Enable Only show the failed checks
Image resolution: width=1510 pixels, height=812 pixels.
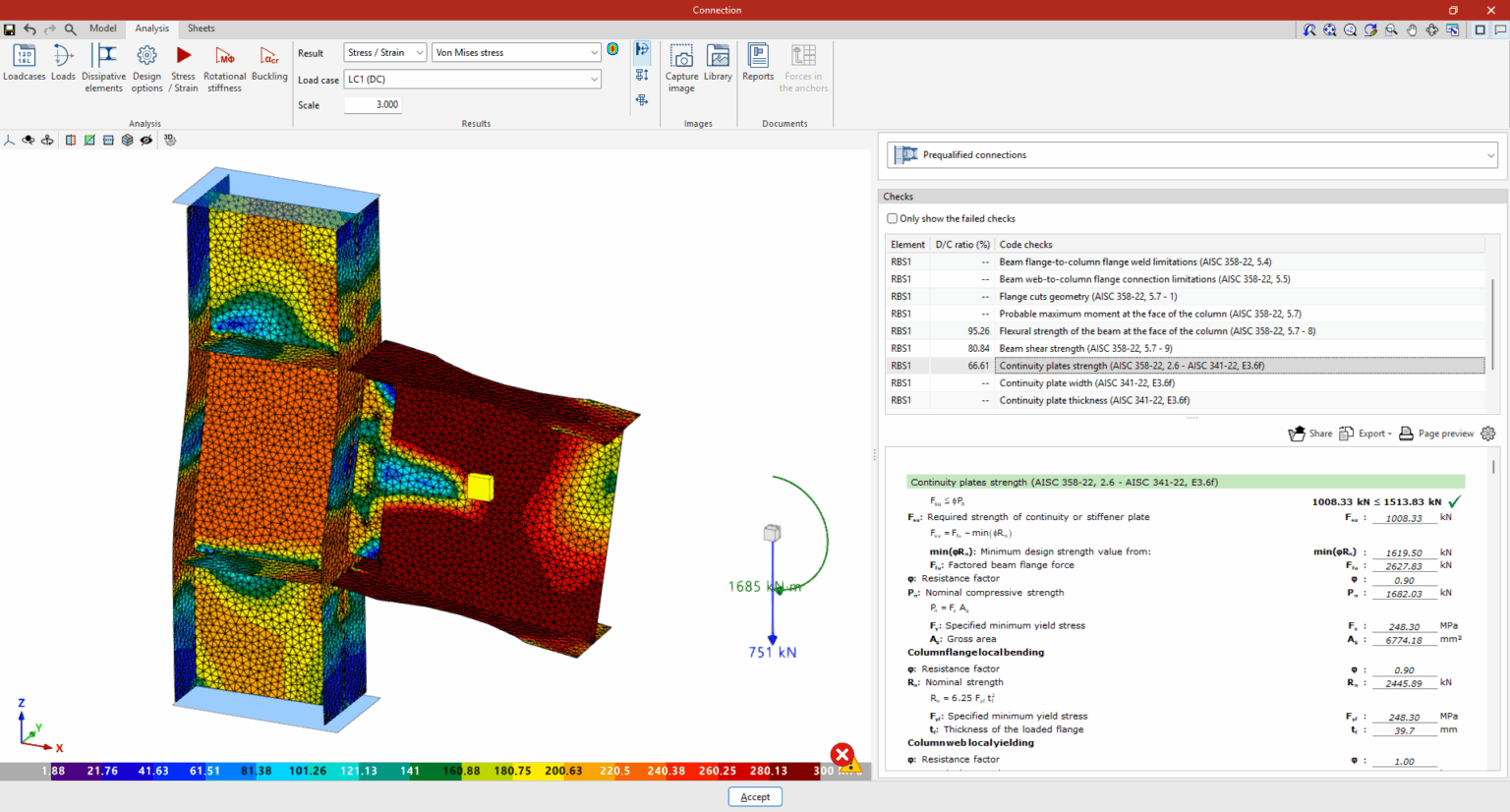[x=893, y=218]
